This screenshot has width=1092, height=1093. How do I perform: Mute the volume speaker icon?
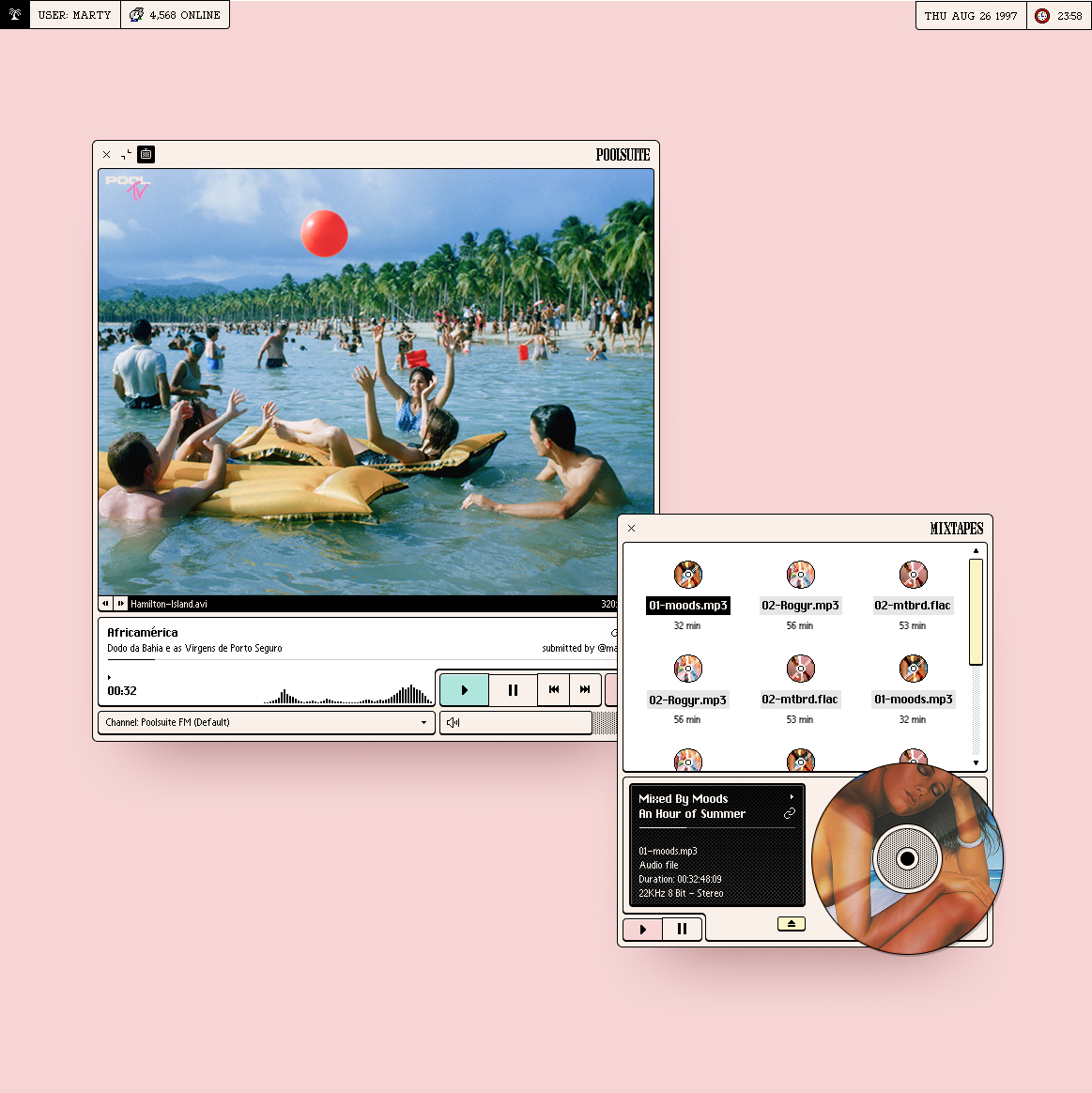point(454,723)
